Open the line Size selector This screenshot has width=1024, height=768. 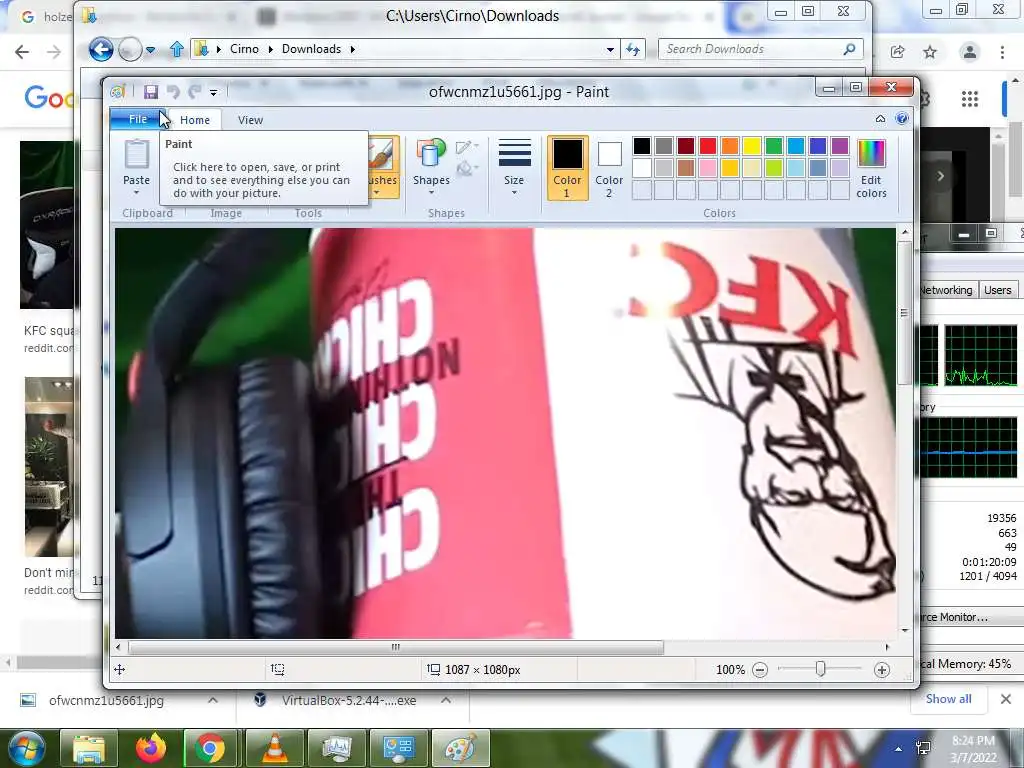point(514,167)
